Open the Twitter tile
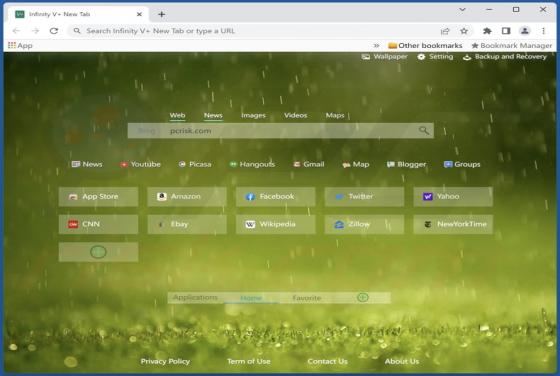 (364, 197)
